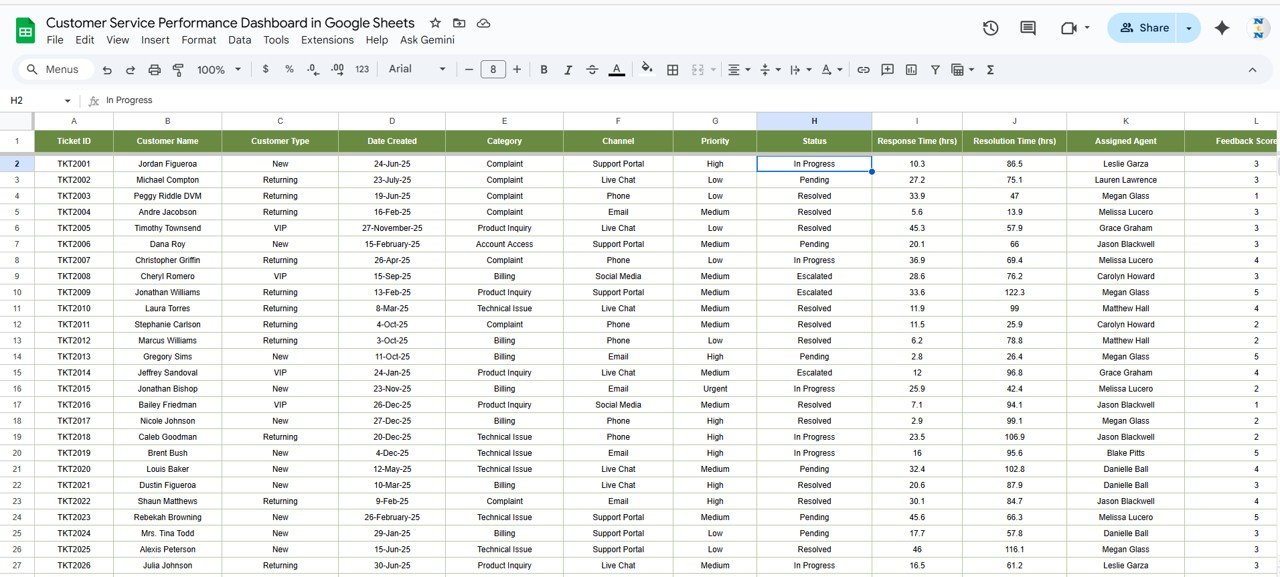Insert a chart from the toolbar

coord(910,70)
